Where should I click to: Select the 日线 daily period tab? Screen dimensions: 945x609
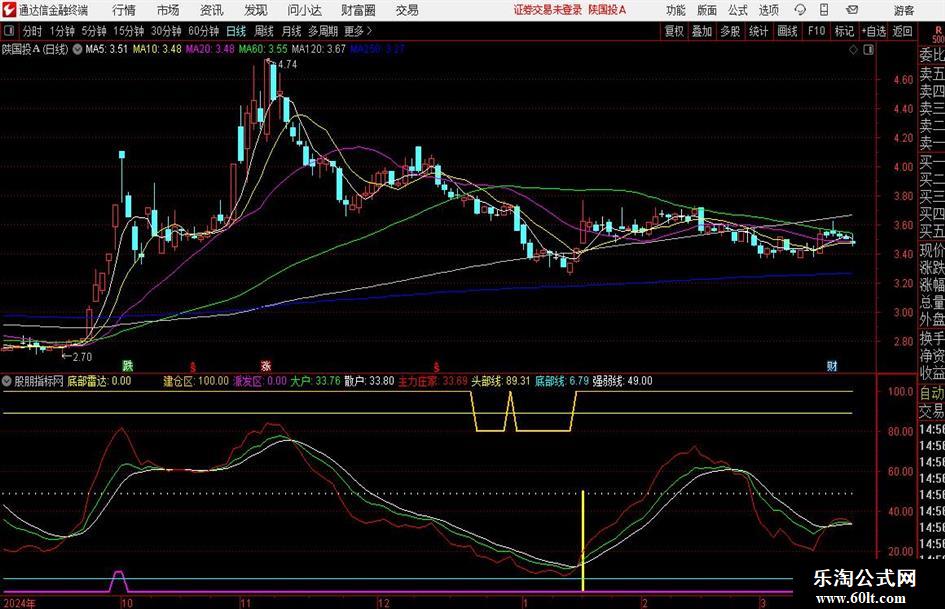coord(236,31)
